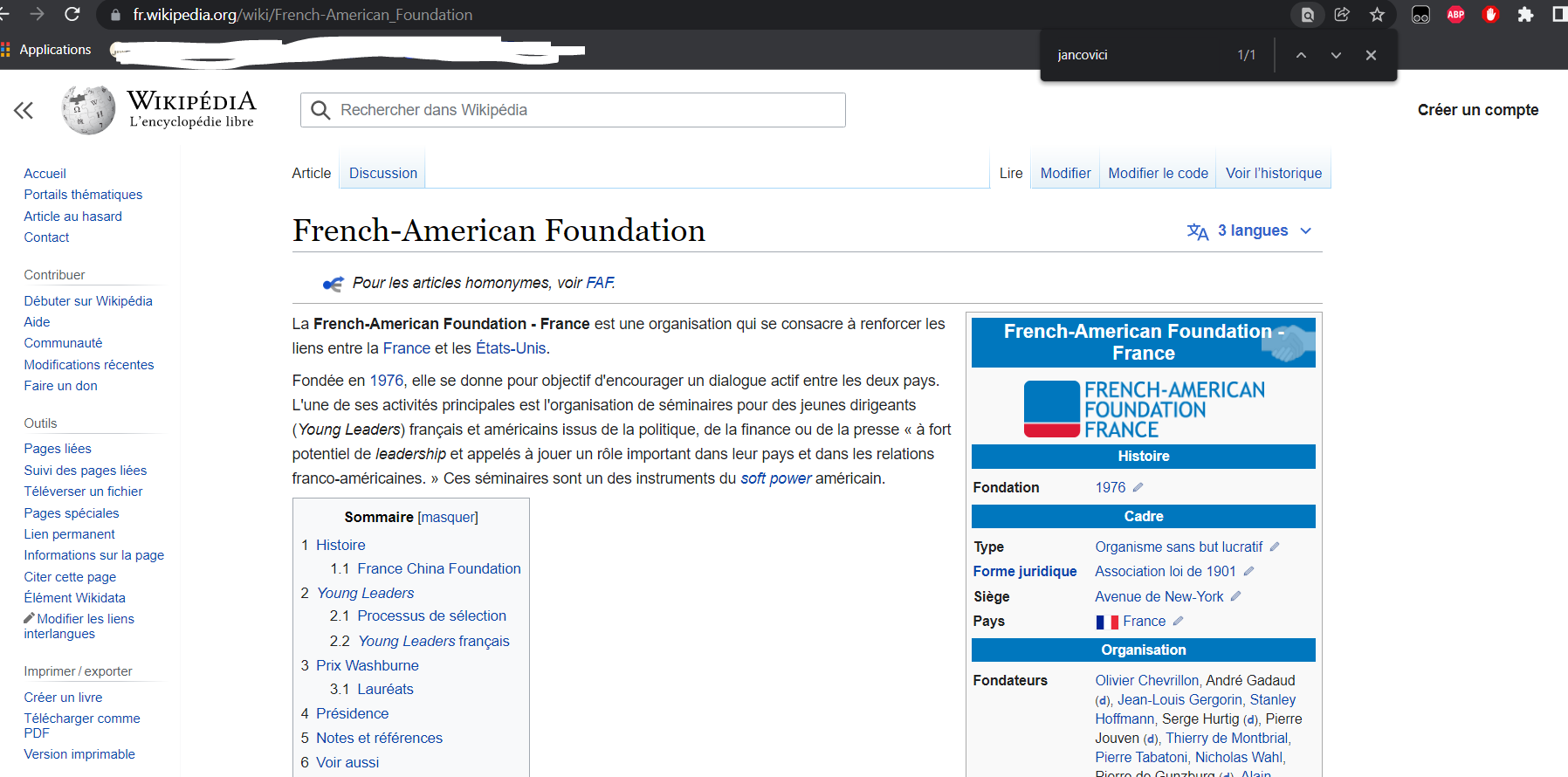Open the Voir l'historique tab
Viewport: 1568px width, 777px height.
(x=1274, y=173)
